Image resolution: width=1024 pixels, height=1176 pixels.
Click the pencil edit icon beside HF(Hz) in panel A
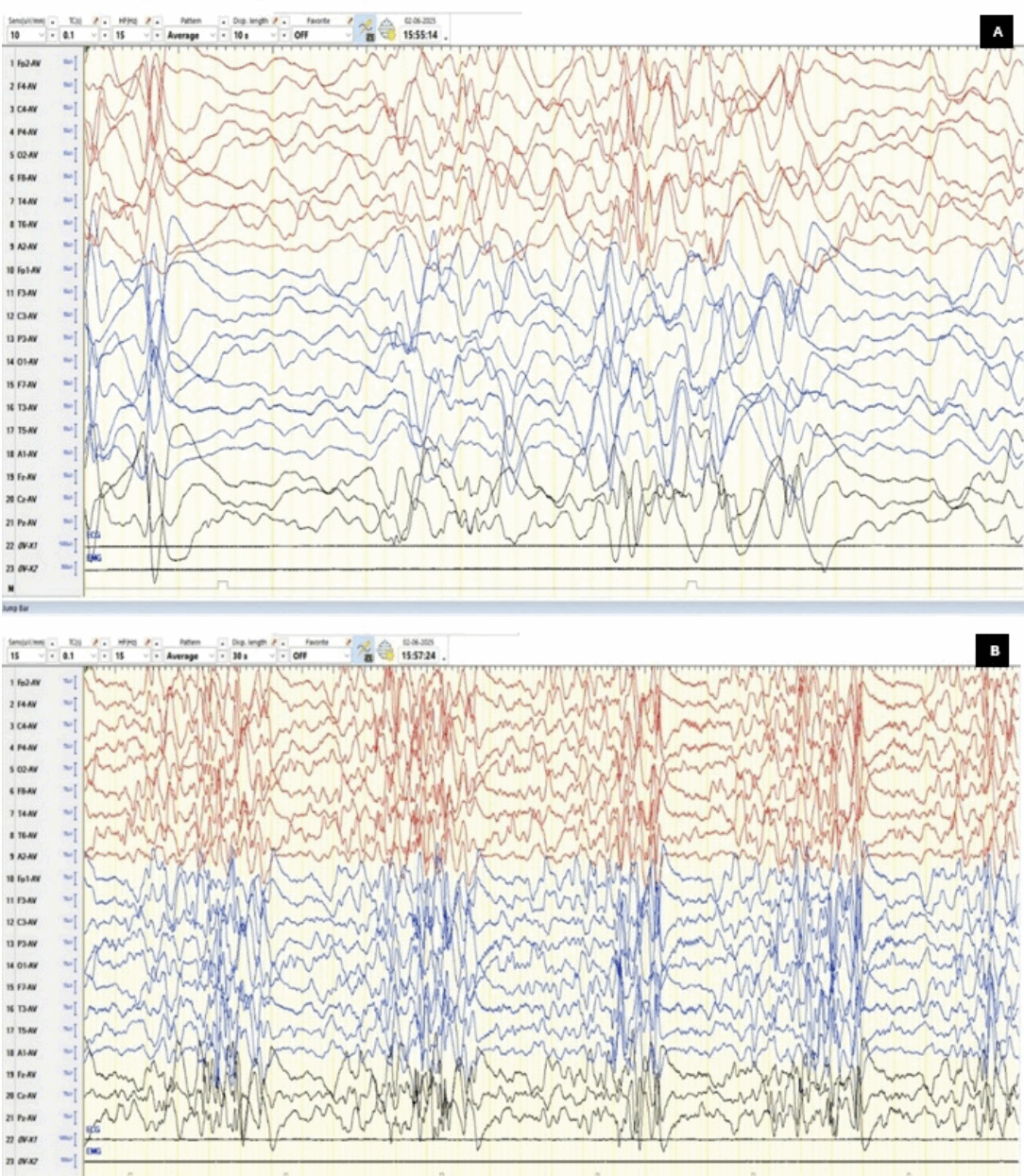pos(148,20)
